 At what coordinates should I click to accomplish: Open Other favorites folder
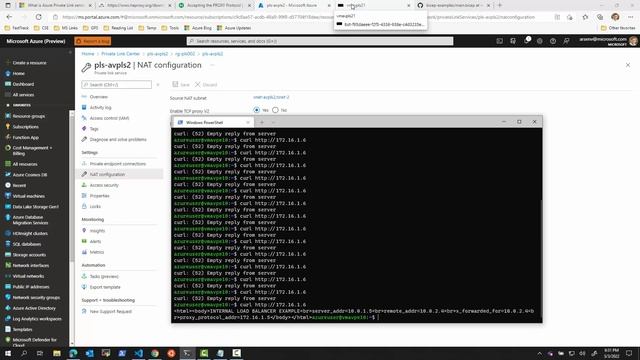tap(618, 28)
